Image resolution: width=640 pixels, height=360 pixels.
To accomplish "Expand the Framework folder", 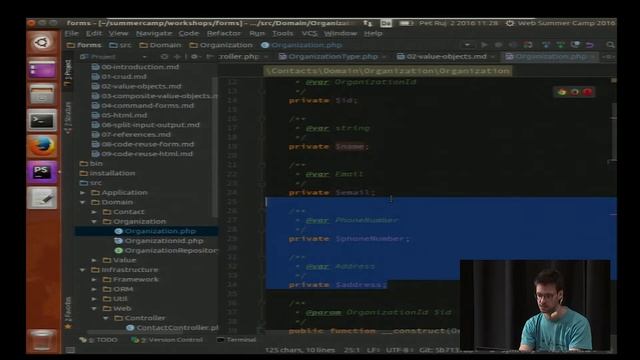I will [x=94, y=280].
